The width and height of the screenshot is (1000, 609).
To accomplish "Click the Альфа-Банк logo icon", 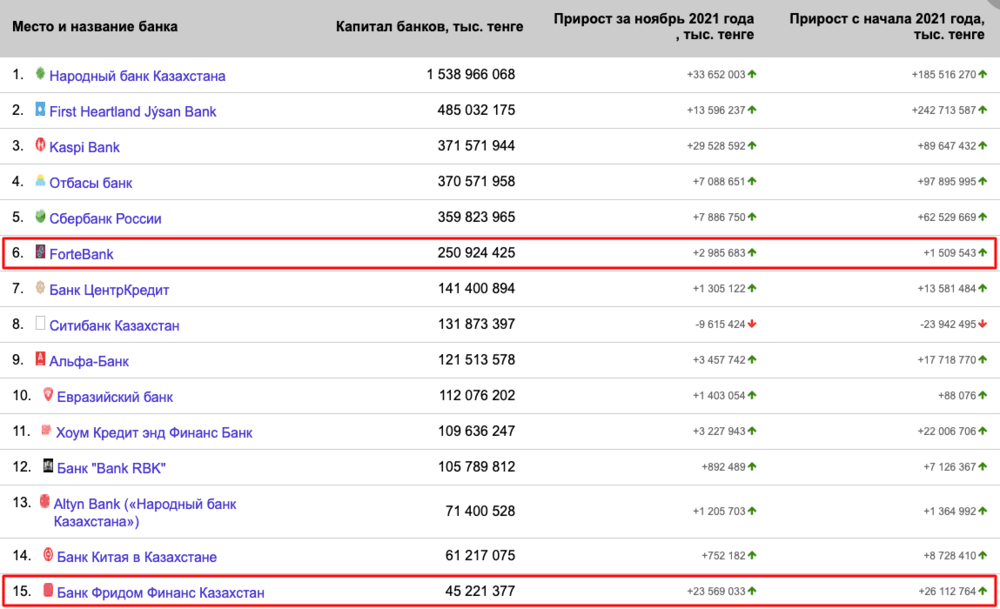I will (40, 359).
